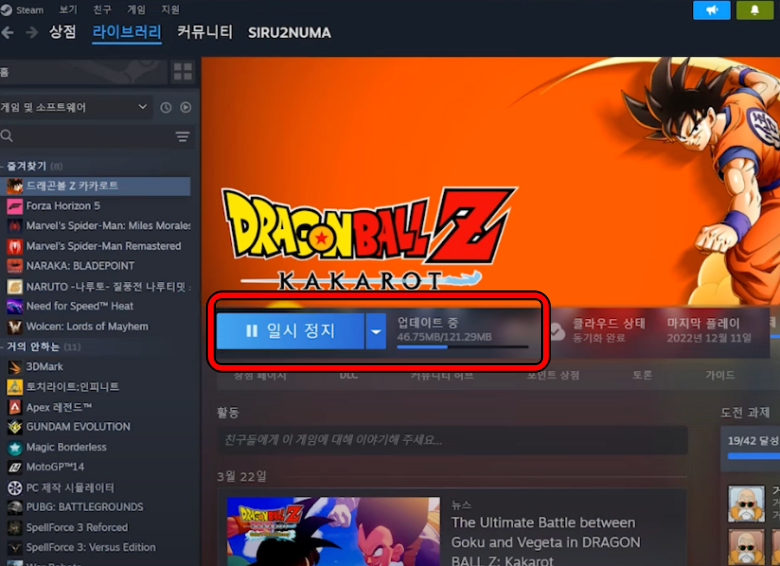Open the 게임 menu
Viewport: 780px width, 566px height.
136,9
